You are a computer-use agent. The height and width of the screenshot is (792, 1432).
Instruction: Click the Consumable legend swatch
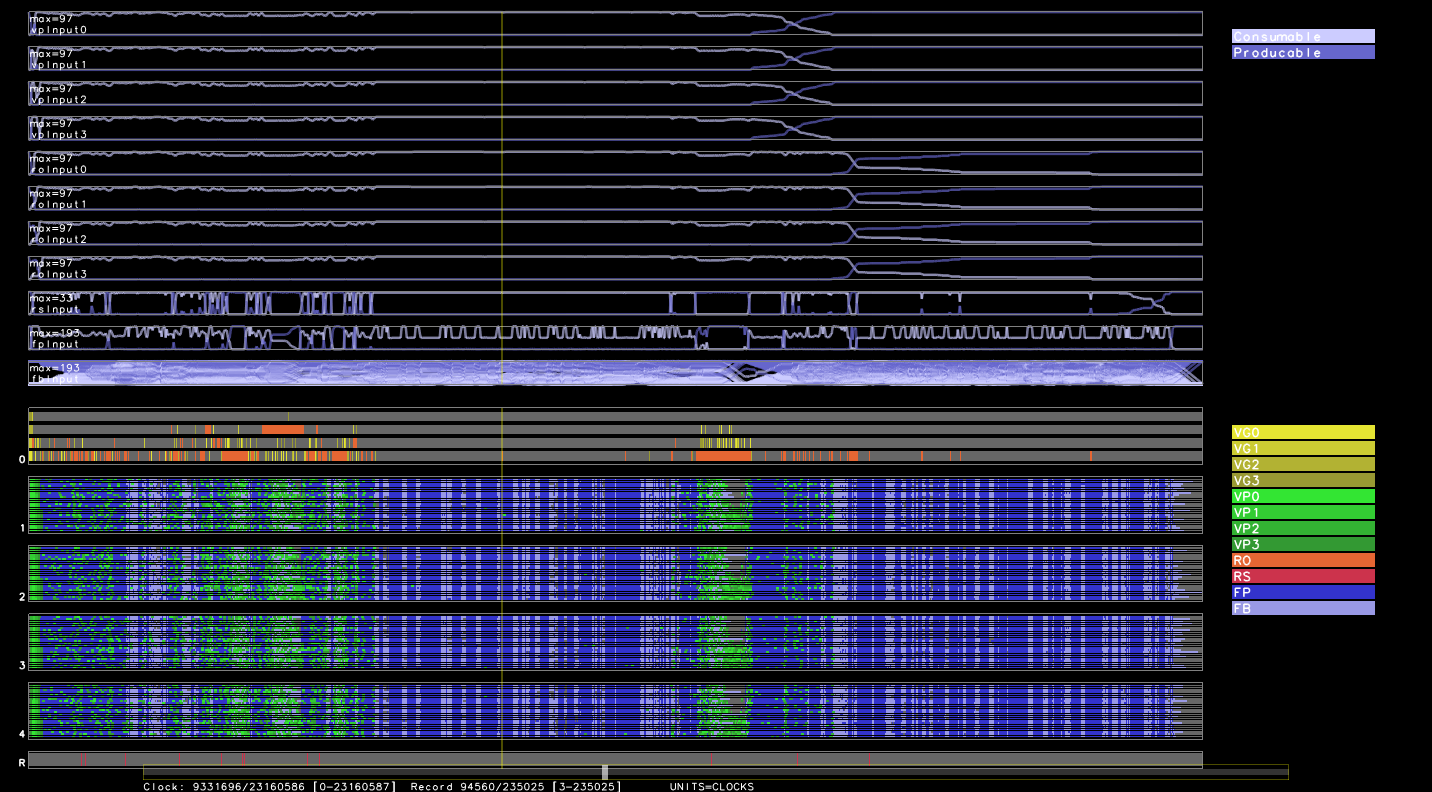tap(1302, 36)
